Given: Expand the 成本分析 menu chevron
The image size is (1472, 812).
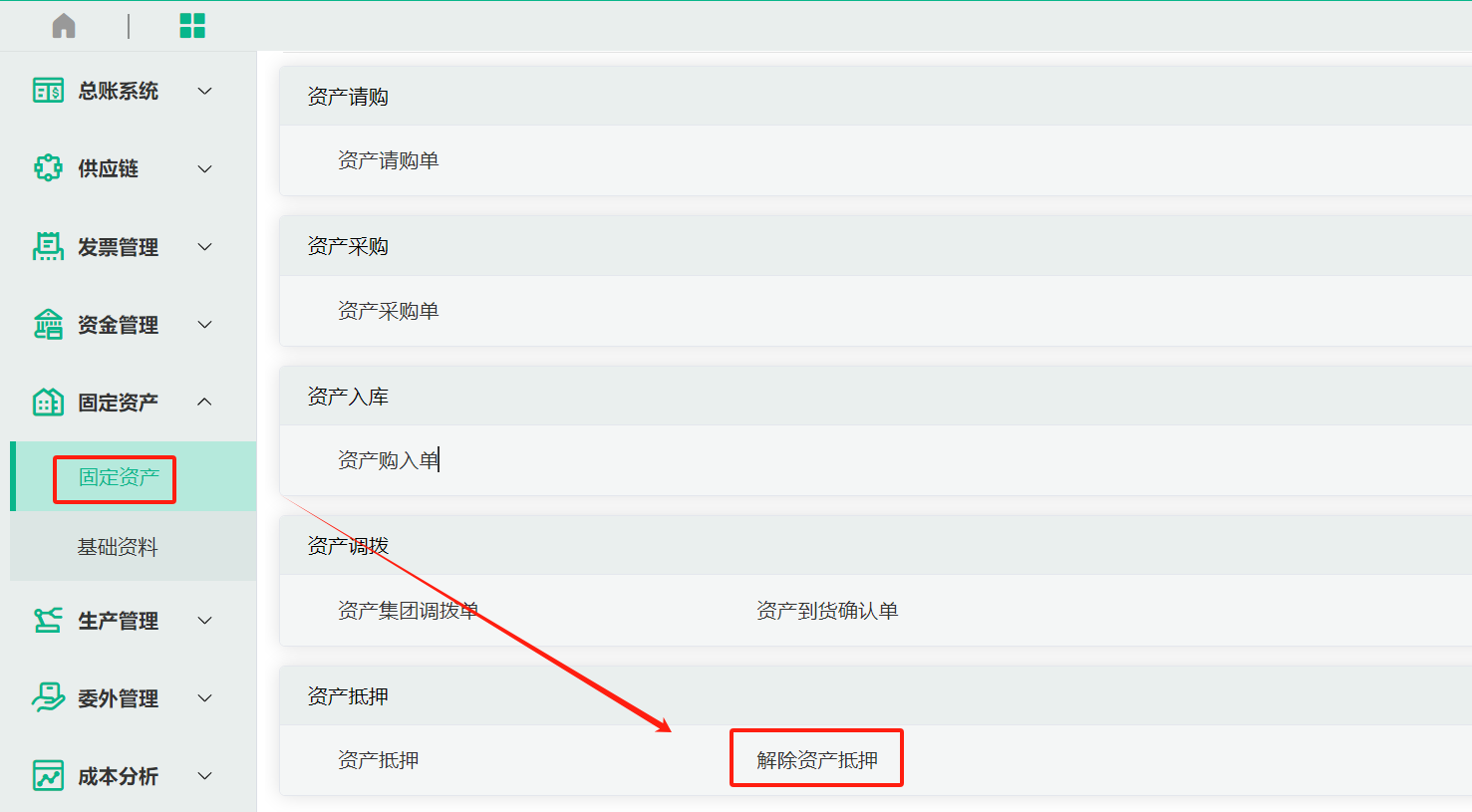Looking at the screenshot, I should tap(205, 776).
